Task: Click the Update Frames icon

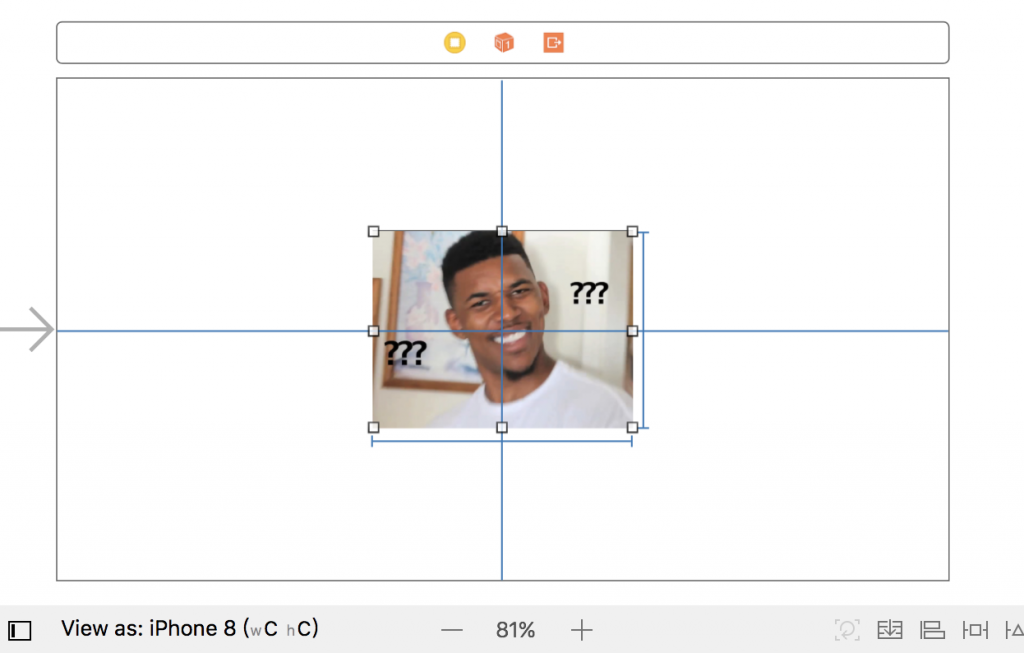Action: (x=847, y=630)
